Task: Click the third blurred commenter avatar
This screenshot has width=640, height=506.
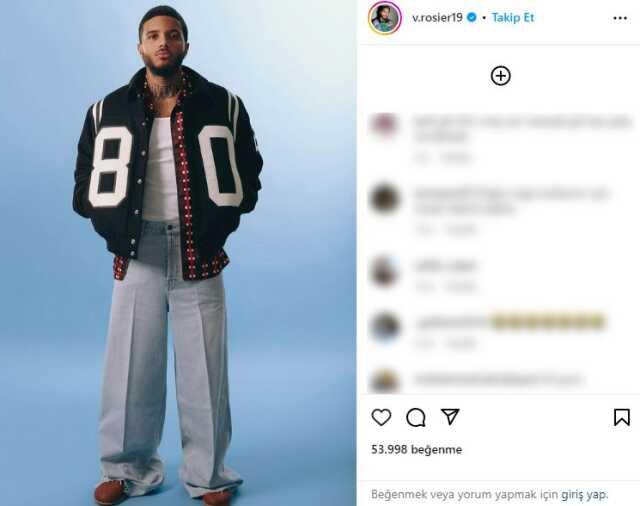Action: (384, 271)
